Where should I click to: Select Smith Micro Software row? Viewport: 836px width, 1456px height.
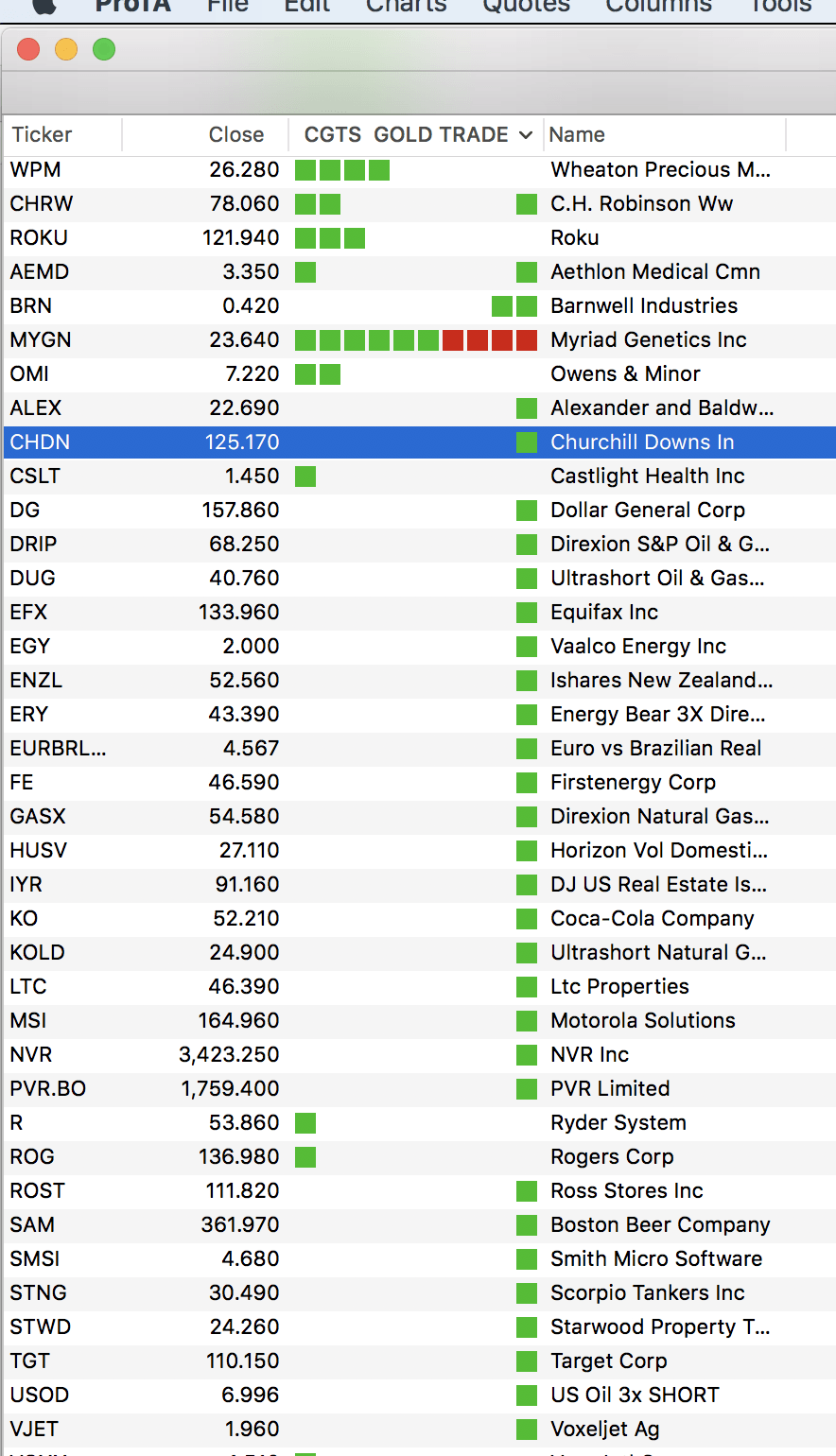pos(418,1258)
